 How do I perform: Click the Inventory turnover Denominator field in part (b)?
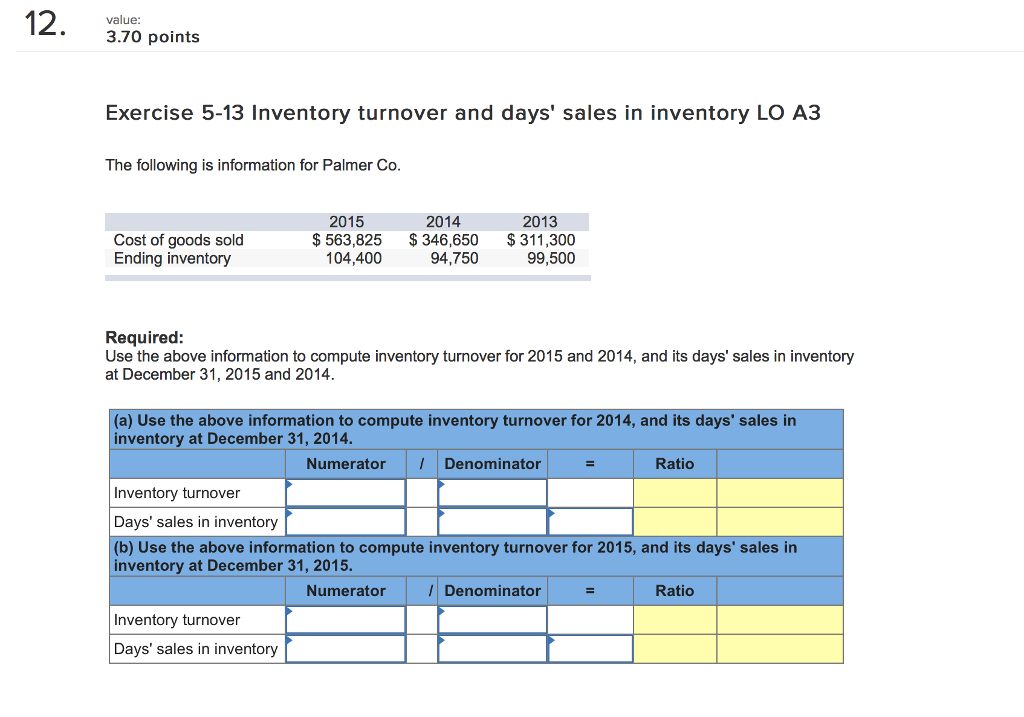click(492, 619)
